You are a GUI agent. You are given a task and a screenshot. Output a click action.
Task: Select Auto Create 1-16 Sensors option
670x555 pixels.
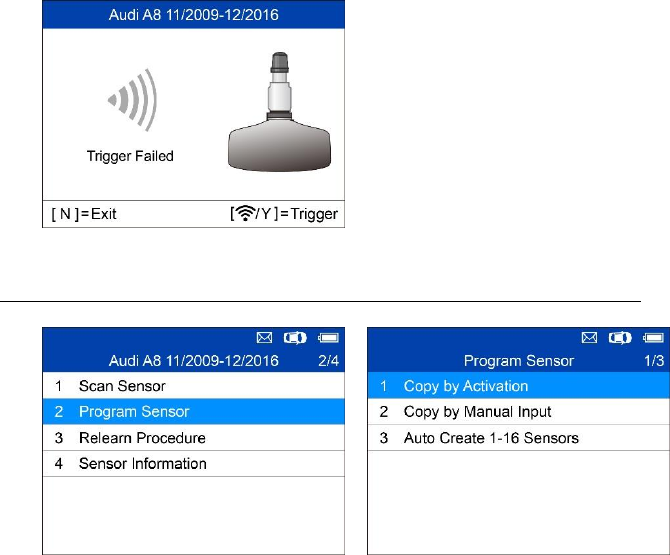pos(518,438)
